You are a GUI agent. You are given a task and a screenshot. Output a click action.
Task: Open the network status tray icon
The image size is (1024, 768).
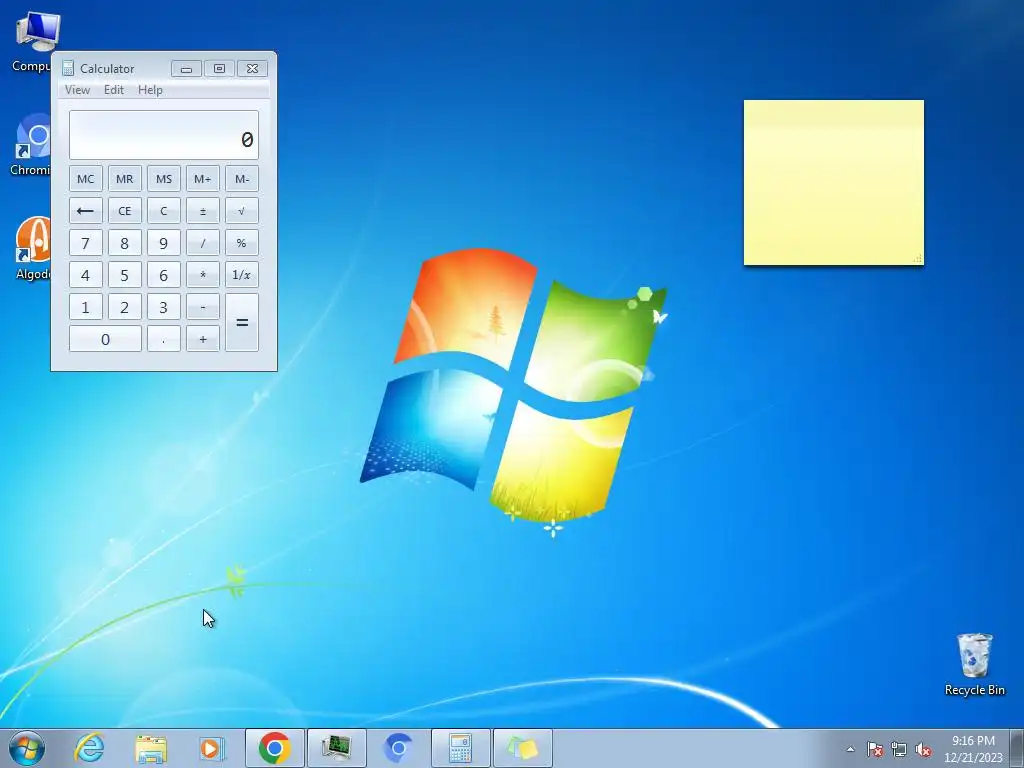(899, 750)
